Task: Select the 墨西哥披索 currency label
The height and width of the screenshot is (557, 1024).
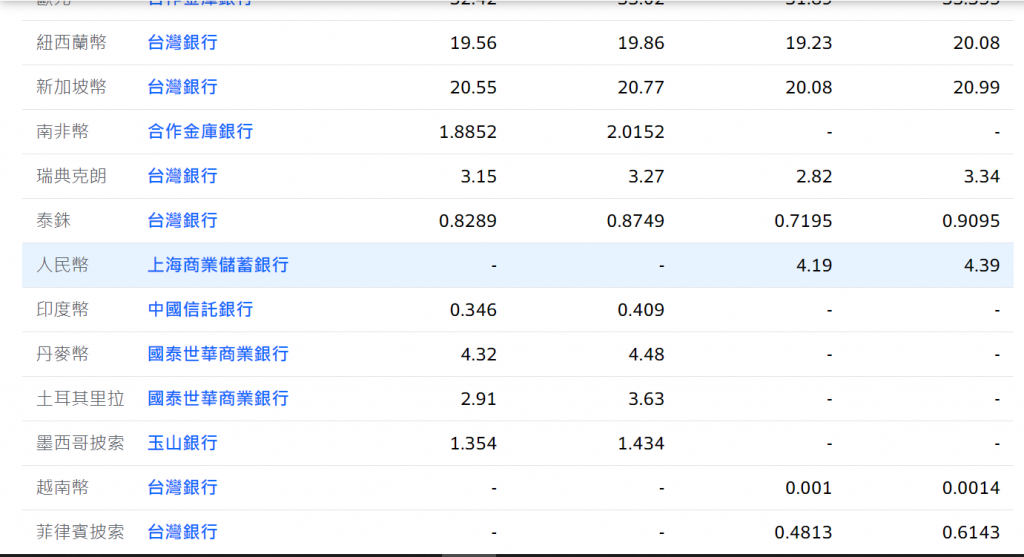Action: (80, 442)
